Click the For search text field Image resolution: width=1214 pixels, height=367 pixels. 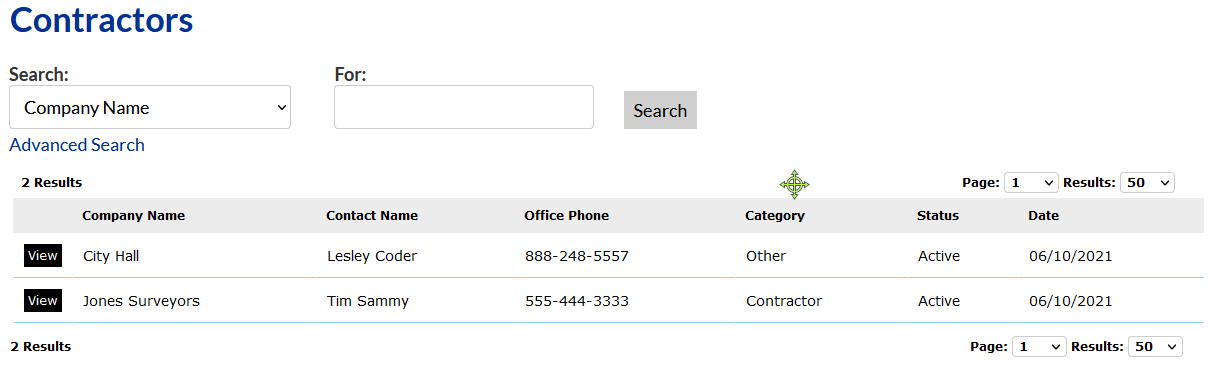click(464, 107)
